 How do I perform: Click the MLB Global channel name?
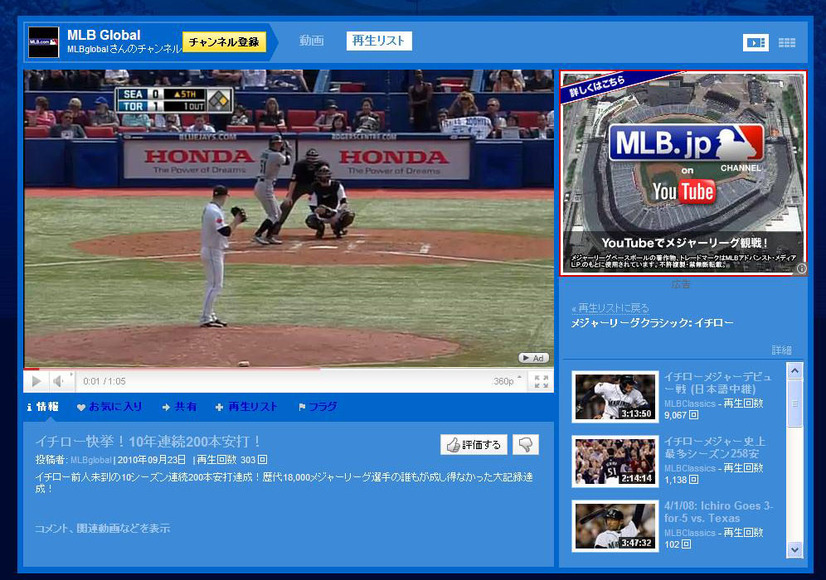point(104,35)
